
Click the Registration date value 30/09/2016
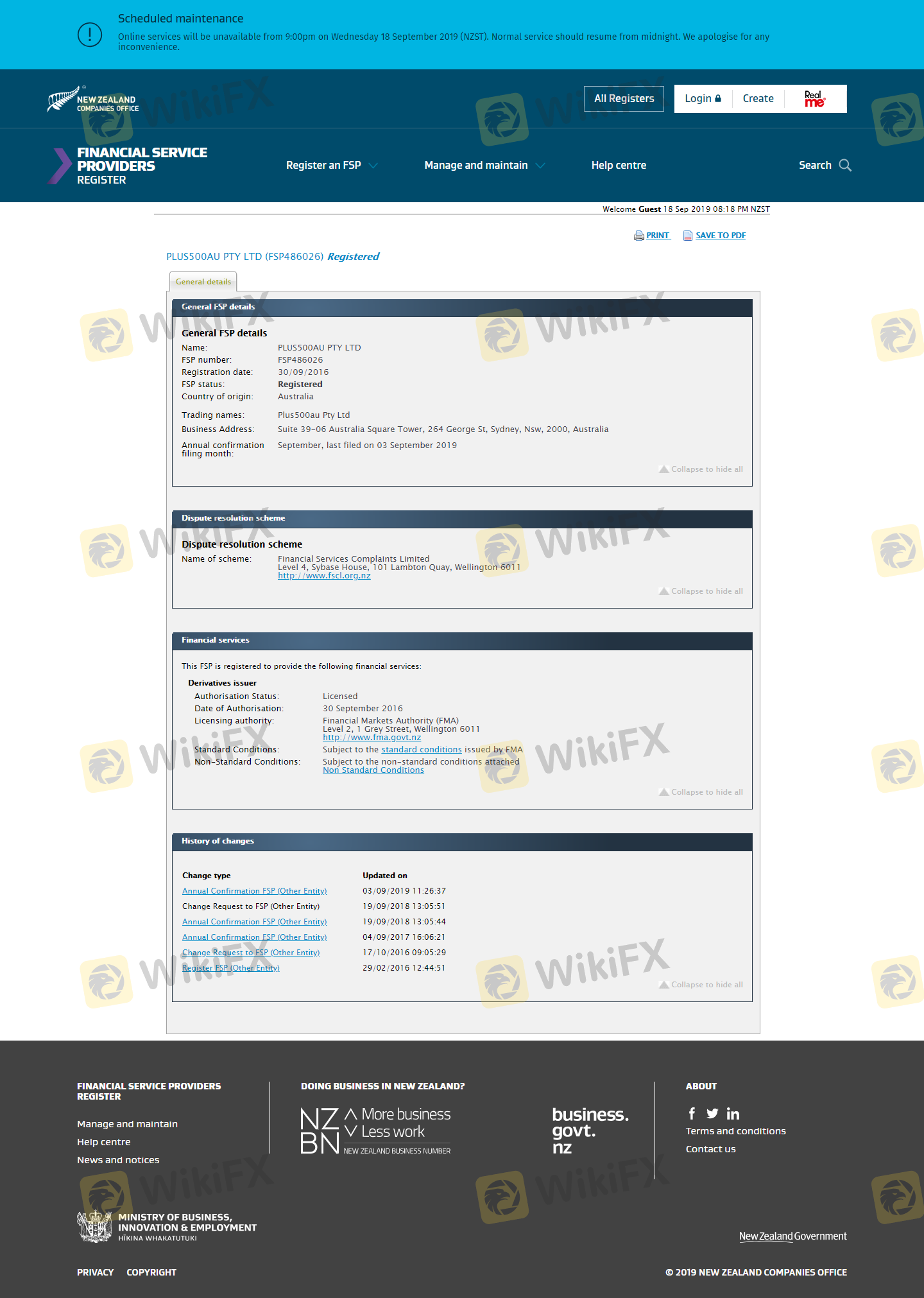coord(303,372)
